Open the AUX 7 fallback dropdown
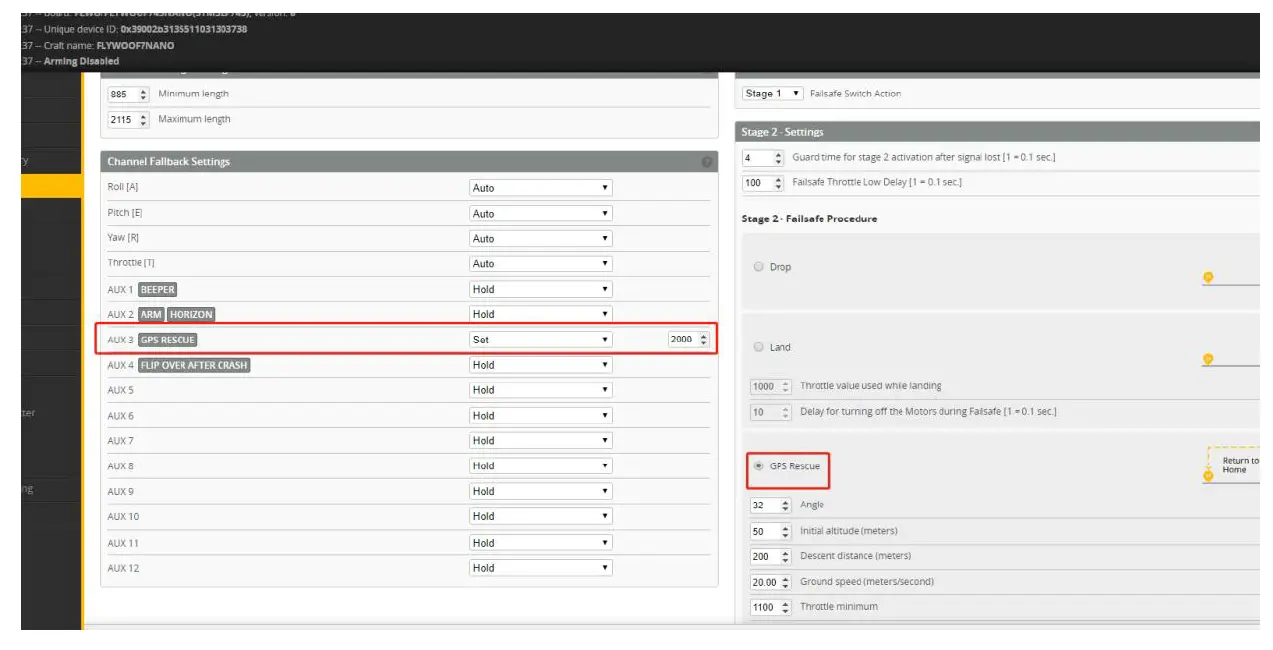Viewport: 1273px width, 650px height. 540,440
